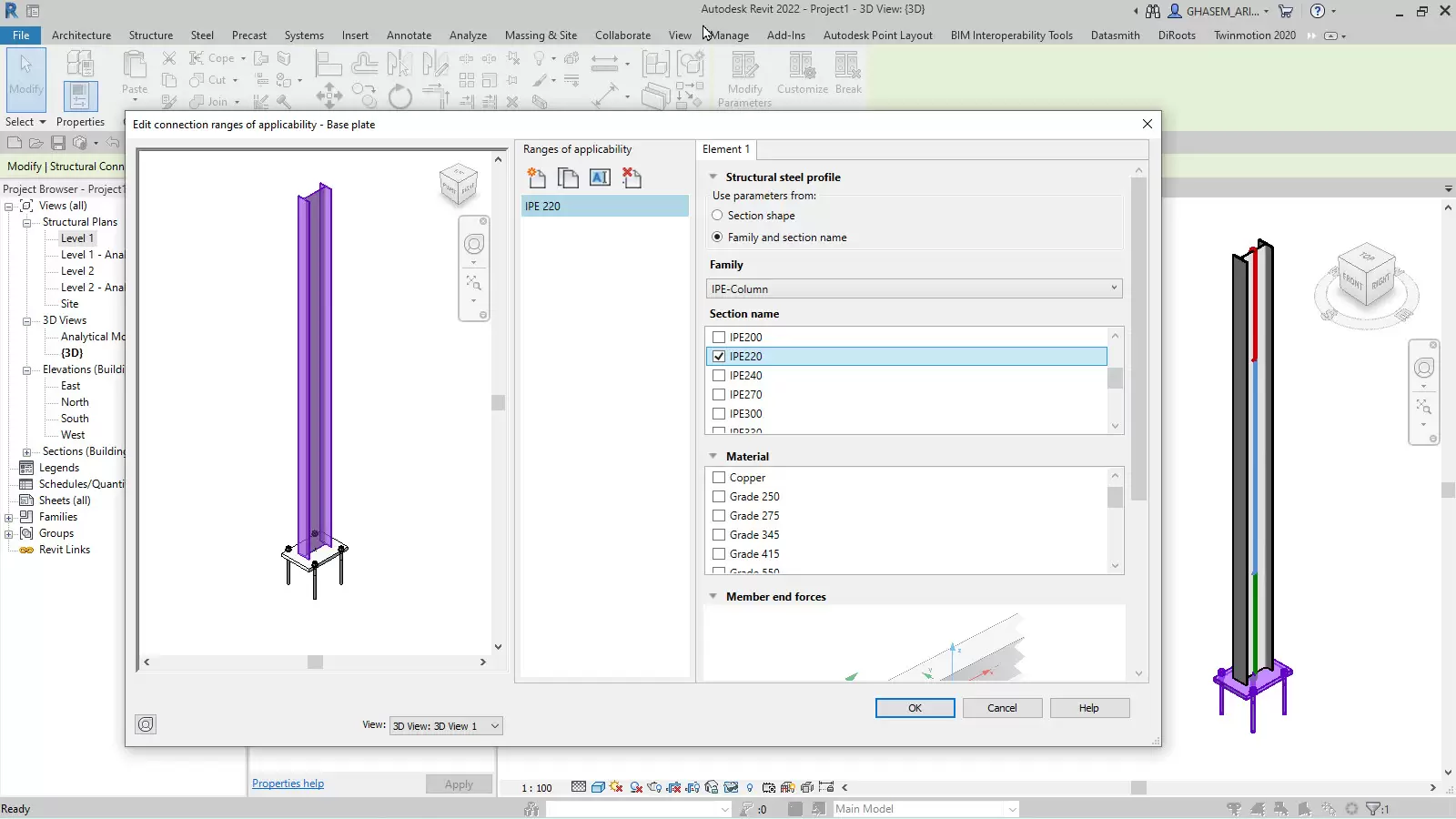Open the Annotate ribbon tab
The image size is (1456, 819).
pos(409,35)
